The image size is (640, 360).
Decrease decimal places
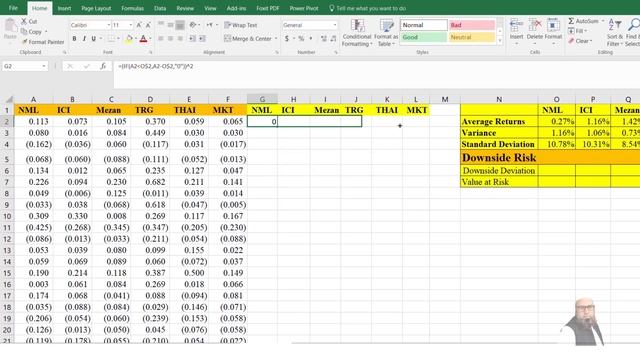(x=333, y=38)
